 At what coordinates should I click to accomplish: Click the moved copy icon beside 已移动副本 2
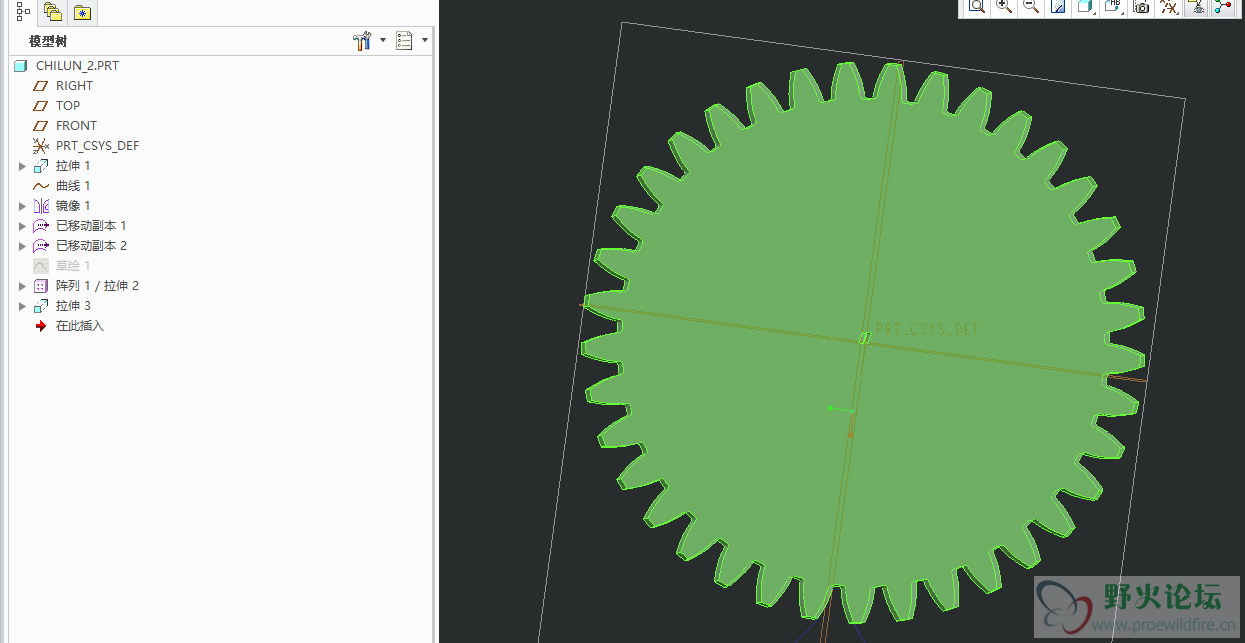tap(41, 246)
